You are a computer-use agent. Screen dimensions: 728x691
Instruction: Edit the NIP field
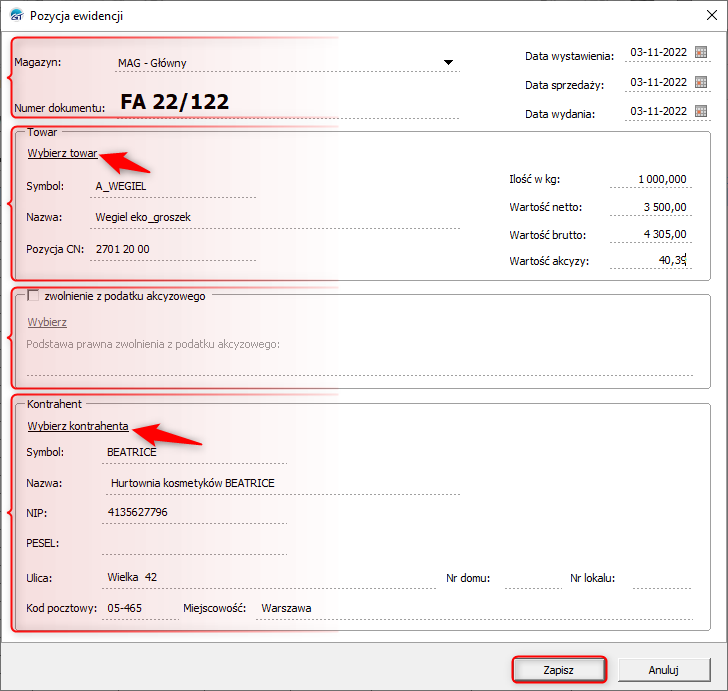pos(194,513)
